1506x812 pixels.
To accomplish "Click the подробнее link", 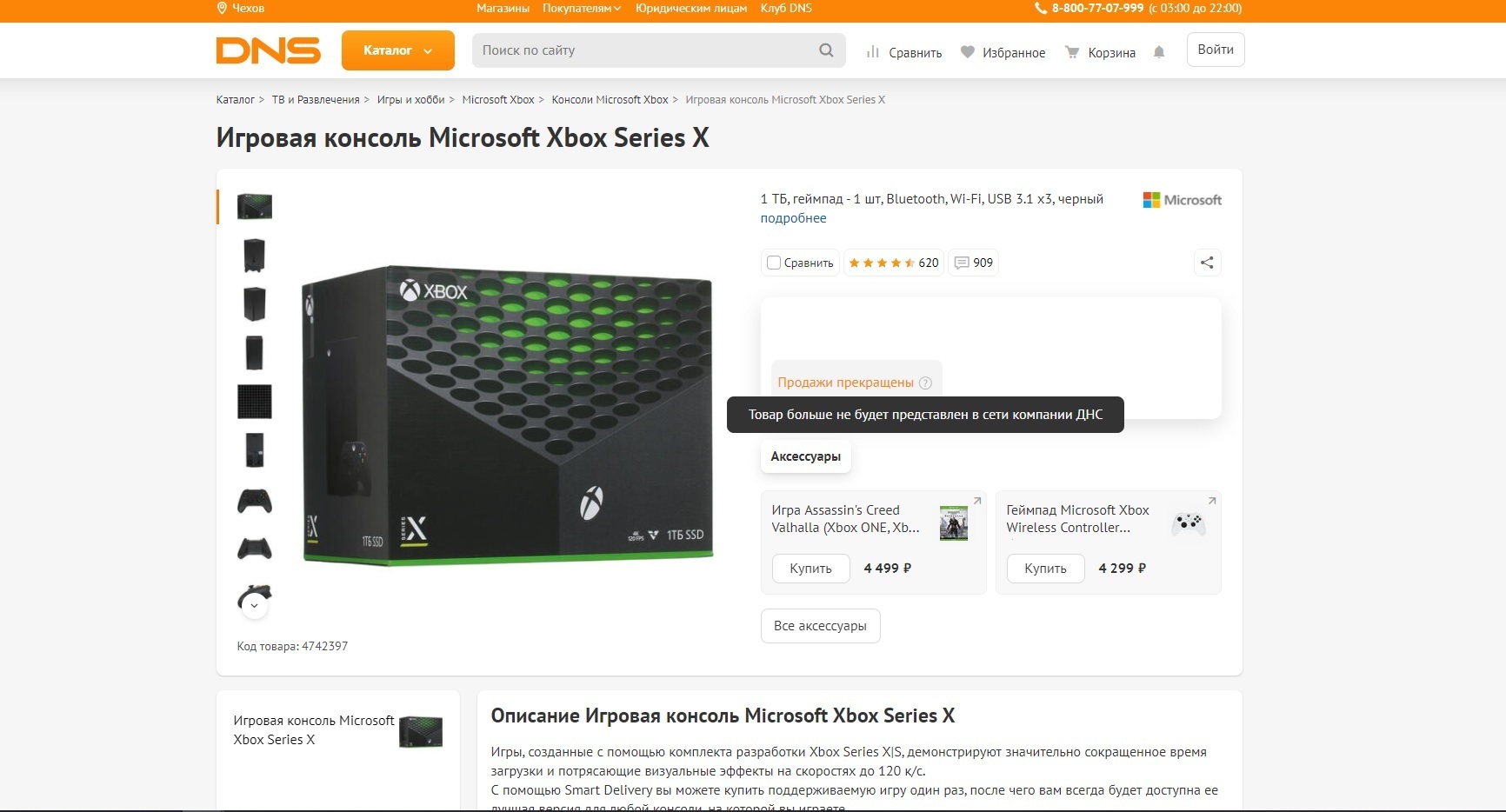I will point(793,218).
